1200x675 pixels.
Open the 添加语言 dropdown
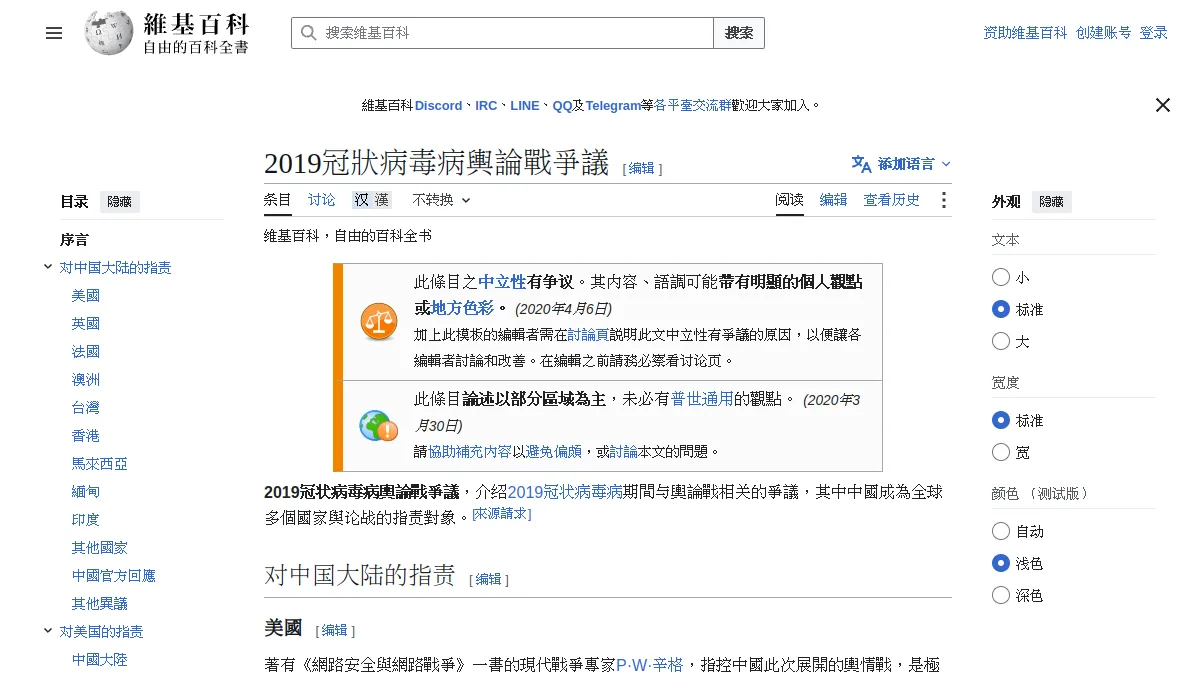(x=902, y=164)
